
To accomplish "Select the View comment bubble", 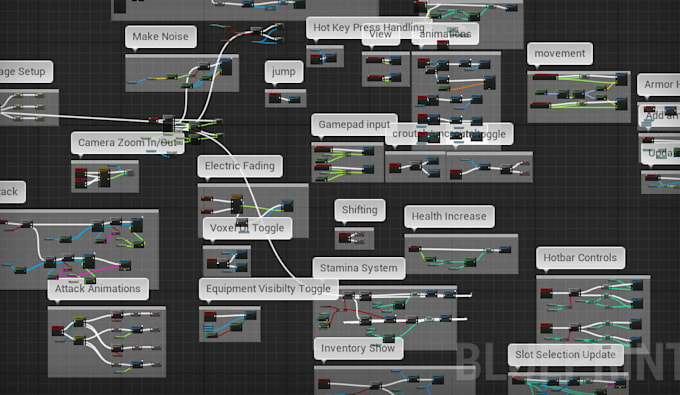I will point(380,34).
